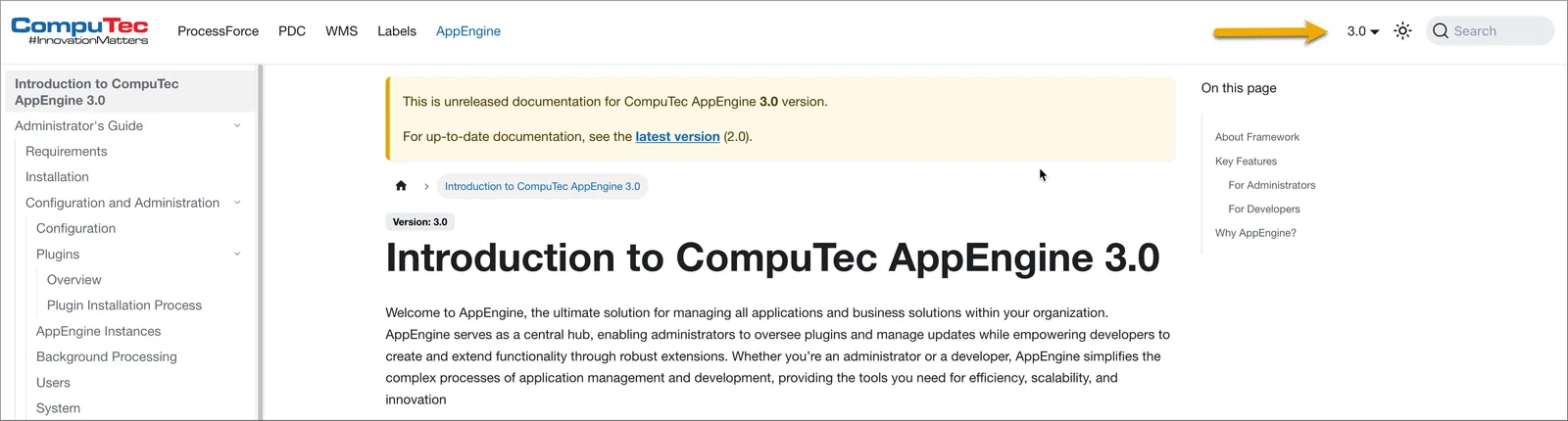The height and width of the screenshot is (421, 1568).
Task: Open Overview under Plugins
Action: click(x=74, y=280)
